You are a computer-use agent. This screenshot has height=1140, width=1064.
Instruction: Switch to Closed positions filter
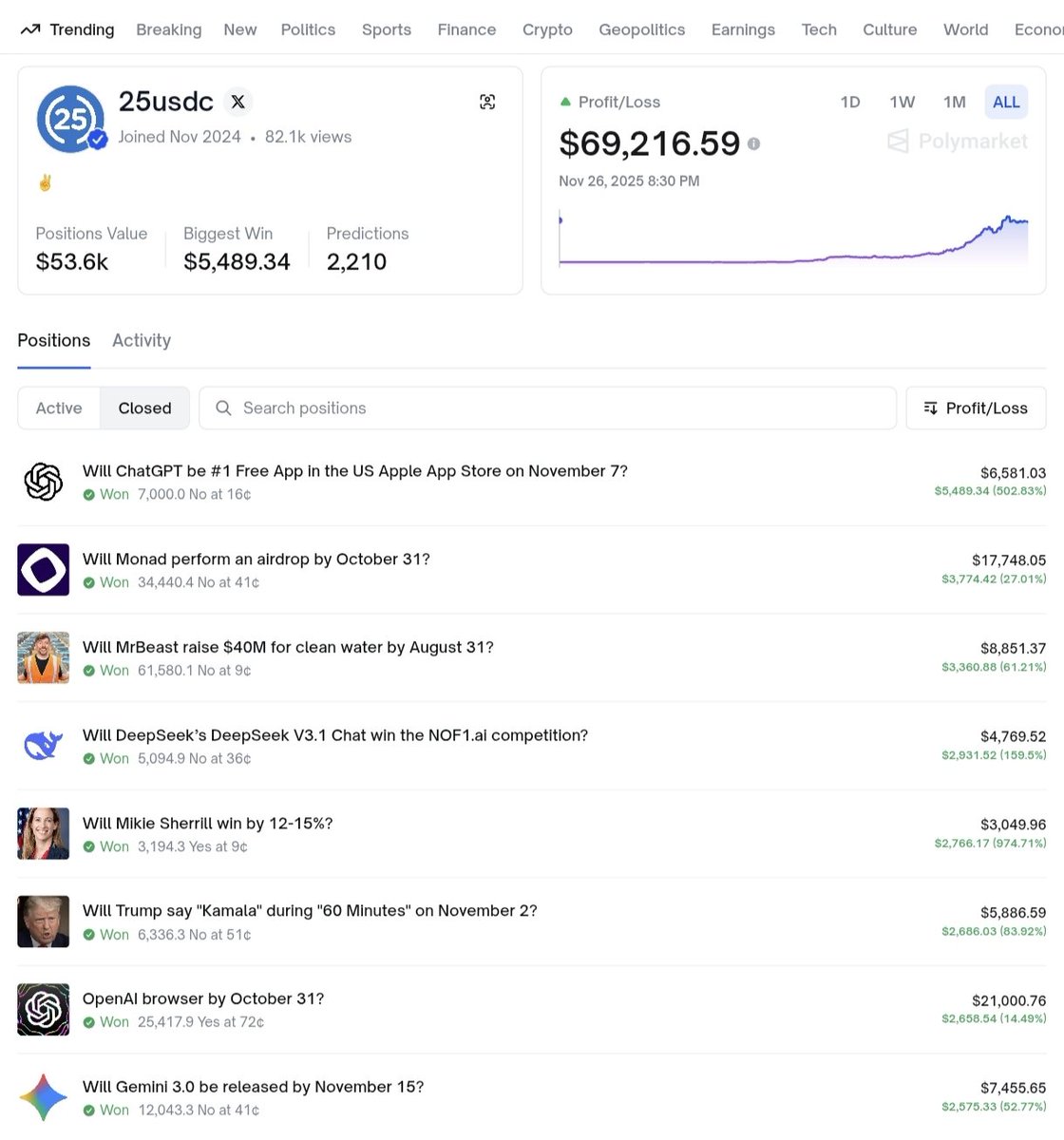coord(145,408)
